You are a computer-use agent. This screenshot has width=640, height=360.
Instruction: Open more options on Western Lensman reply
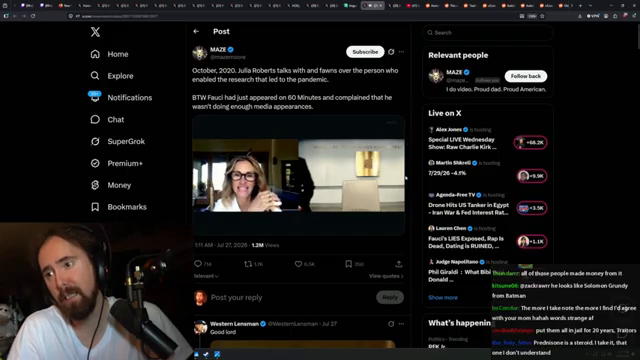pos(401,324)
